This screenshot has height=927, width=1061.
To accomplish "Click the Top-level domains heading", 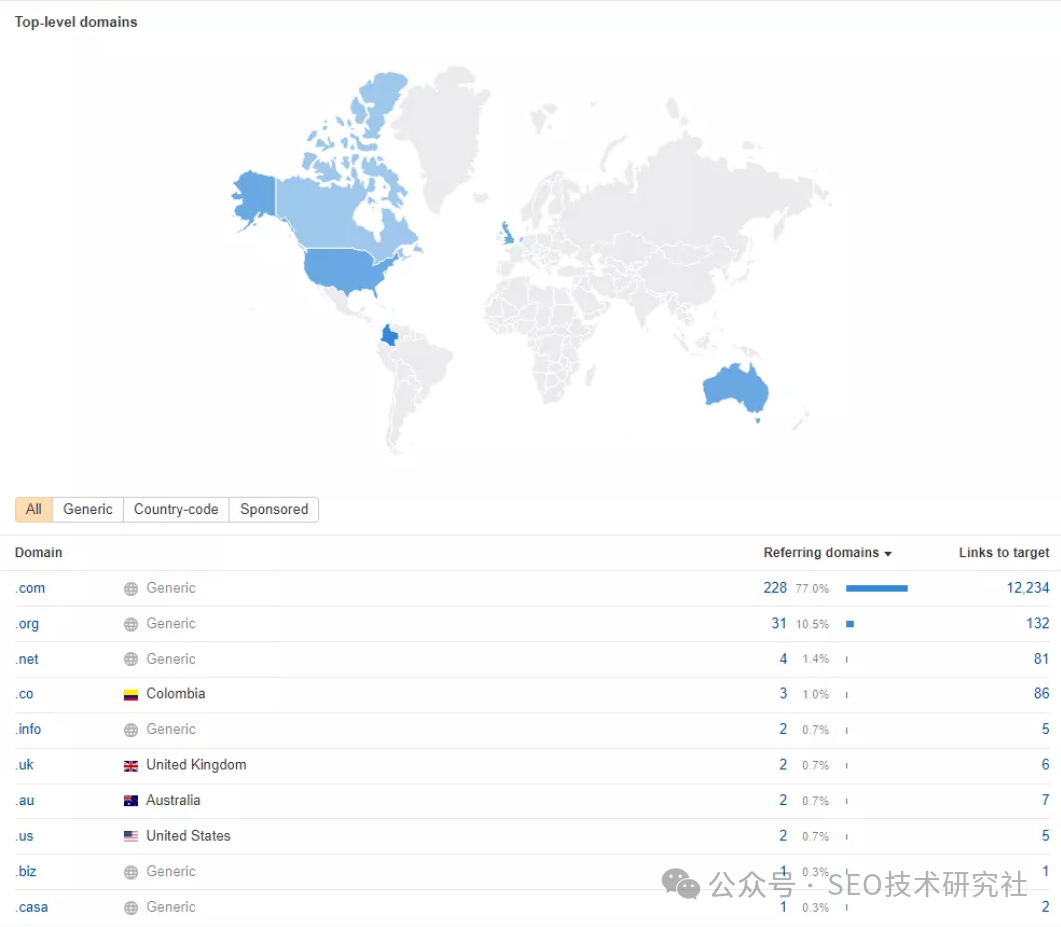I will 76,22.
